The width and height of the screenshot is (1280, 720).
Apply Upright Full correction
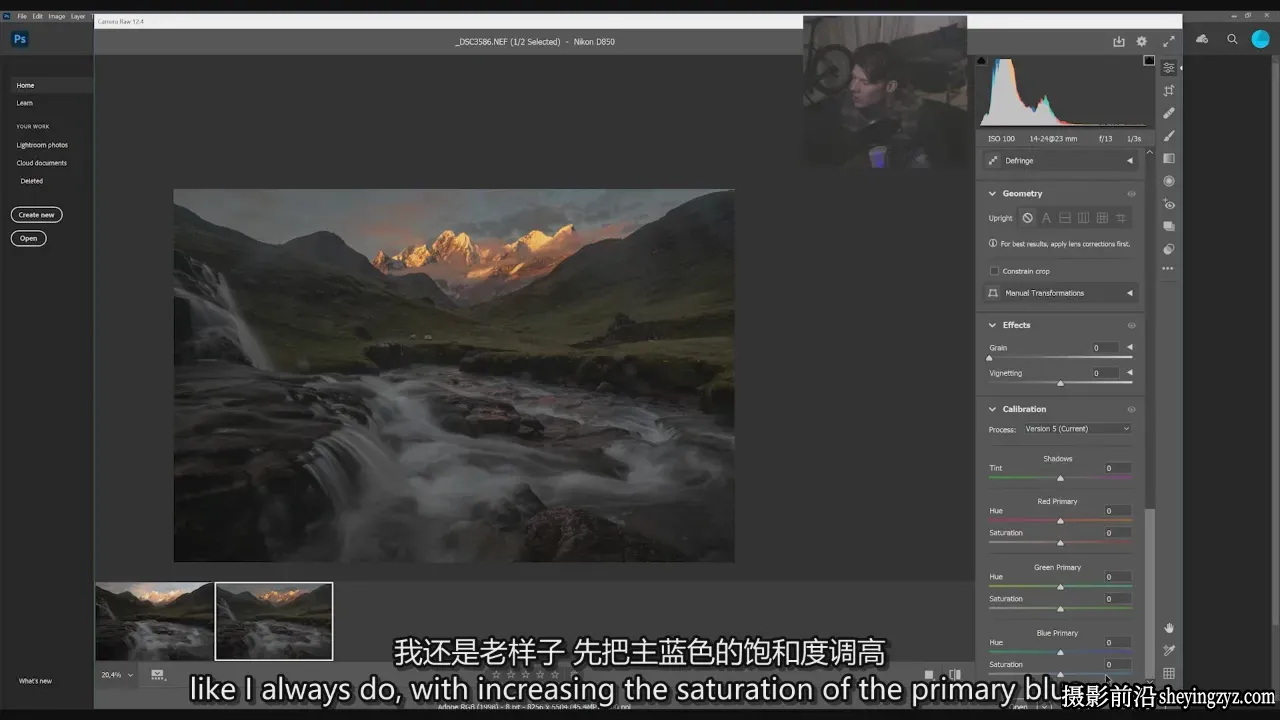(1102, 218)
